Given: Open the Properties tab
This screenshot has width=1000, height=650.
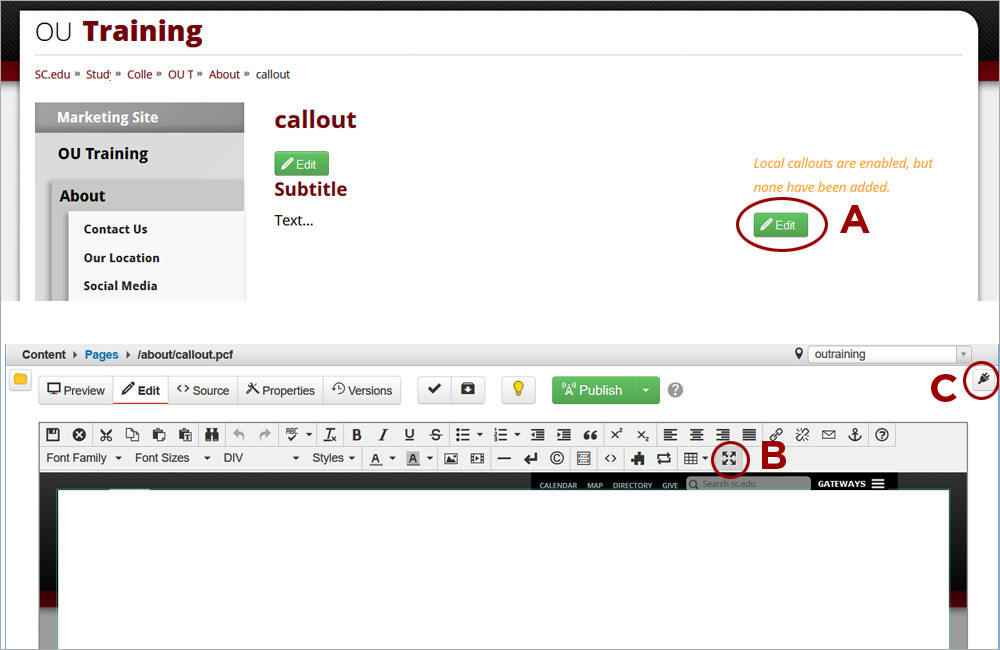Looking at the screenshot, I should click(279, 390).
